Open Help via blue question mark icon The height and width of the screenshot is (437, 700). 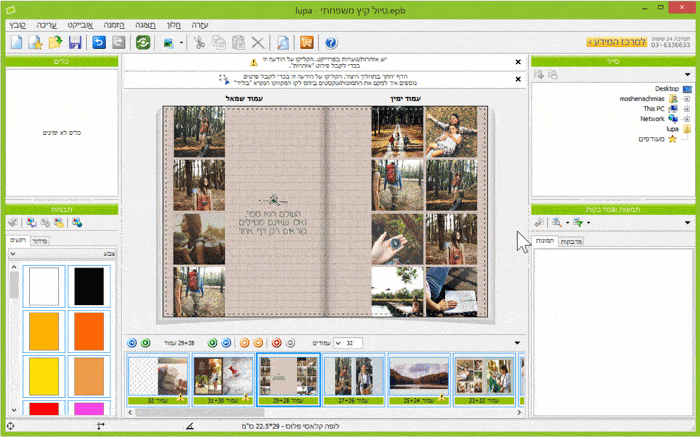click(331, 43)
